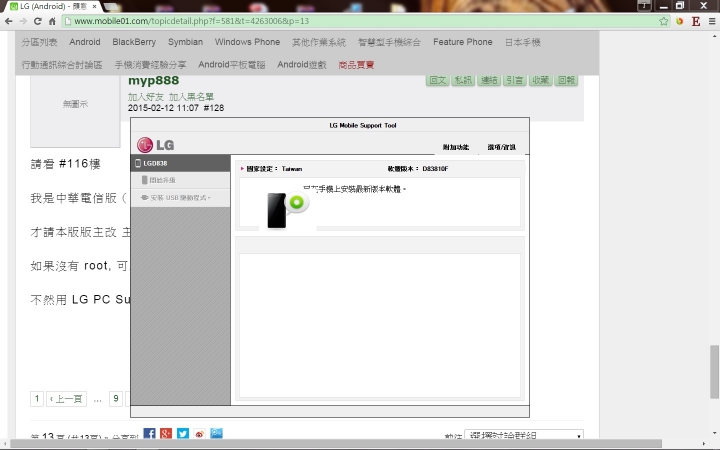Viewport: 720px width, 450px height.
Task: Click the page document icon in the address bar
Action: (68, 21)
